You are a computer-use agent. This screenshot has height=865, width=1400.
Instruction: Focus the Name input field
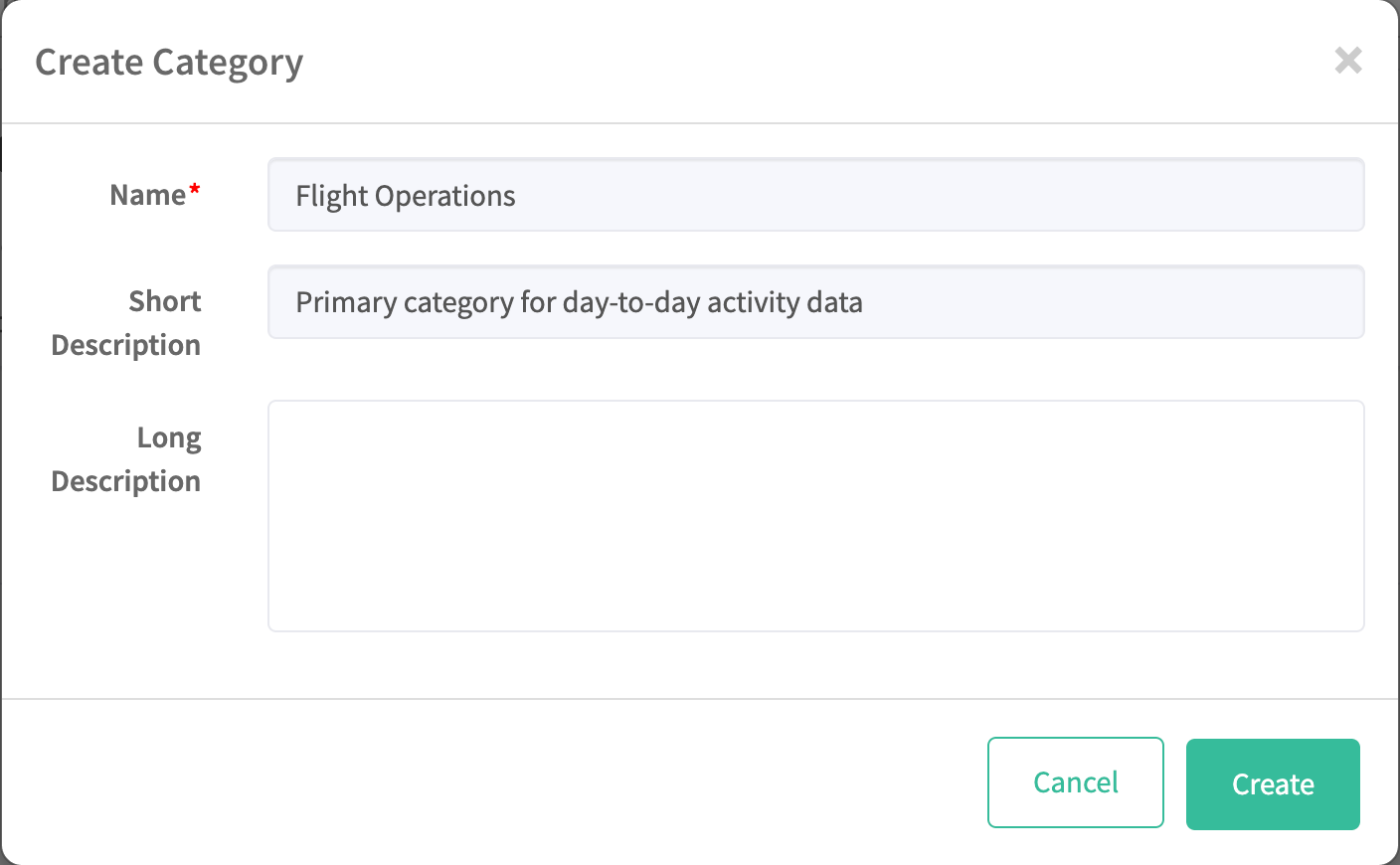[815, 195]
